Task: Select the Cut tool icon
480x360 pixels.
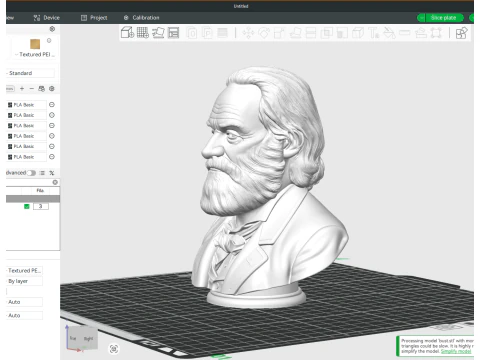Action: [x=311, y=33]
